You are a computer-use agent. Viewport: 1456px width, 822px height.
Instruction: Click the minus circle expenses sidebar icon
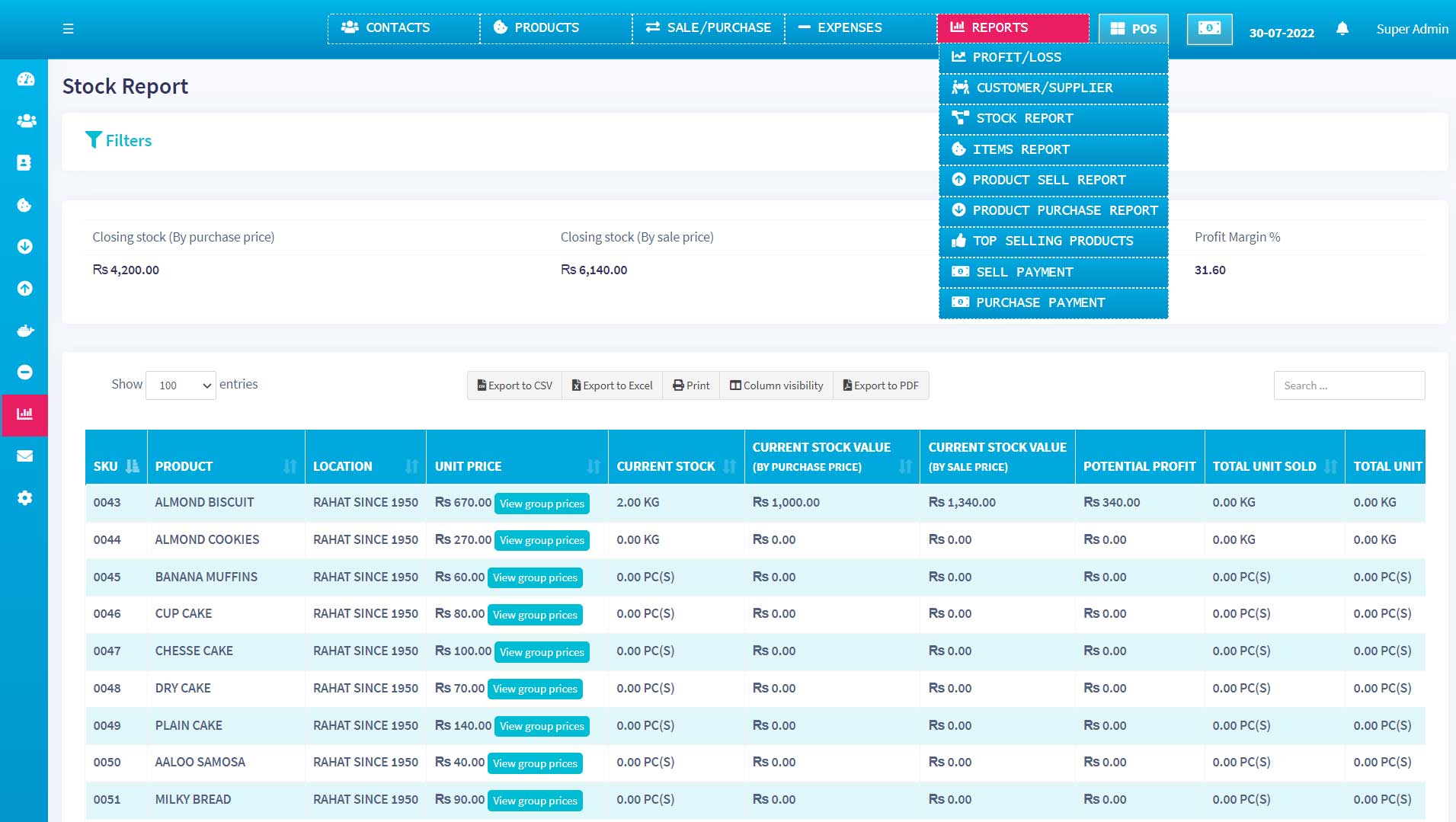[25, 373]
